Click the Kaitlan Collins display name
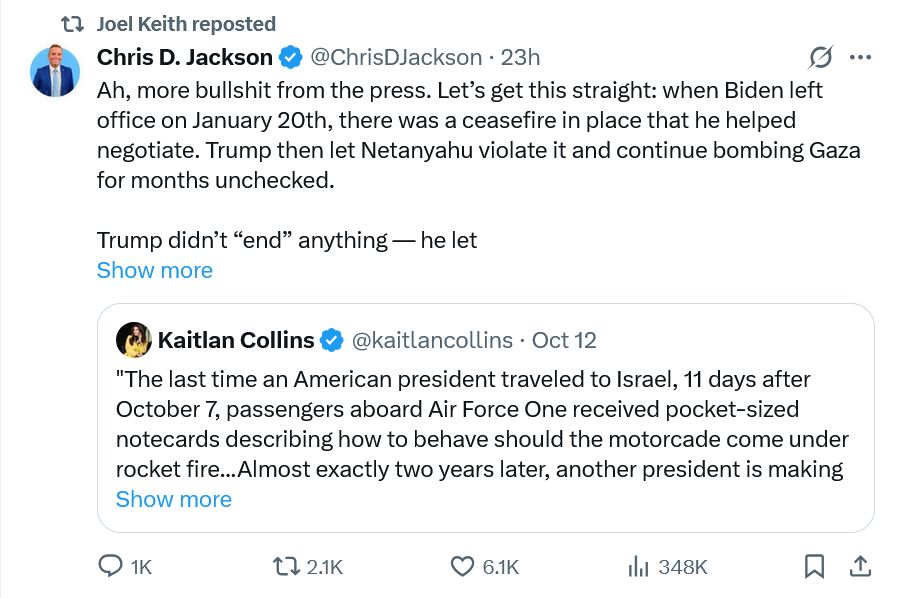898x598 pixels. pos(236,340)
